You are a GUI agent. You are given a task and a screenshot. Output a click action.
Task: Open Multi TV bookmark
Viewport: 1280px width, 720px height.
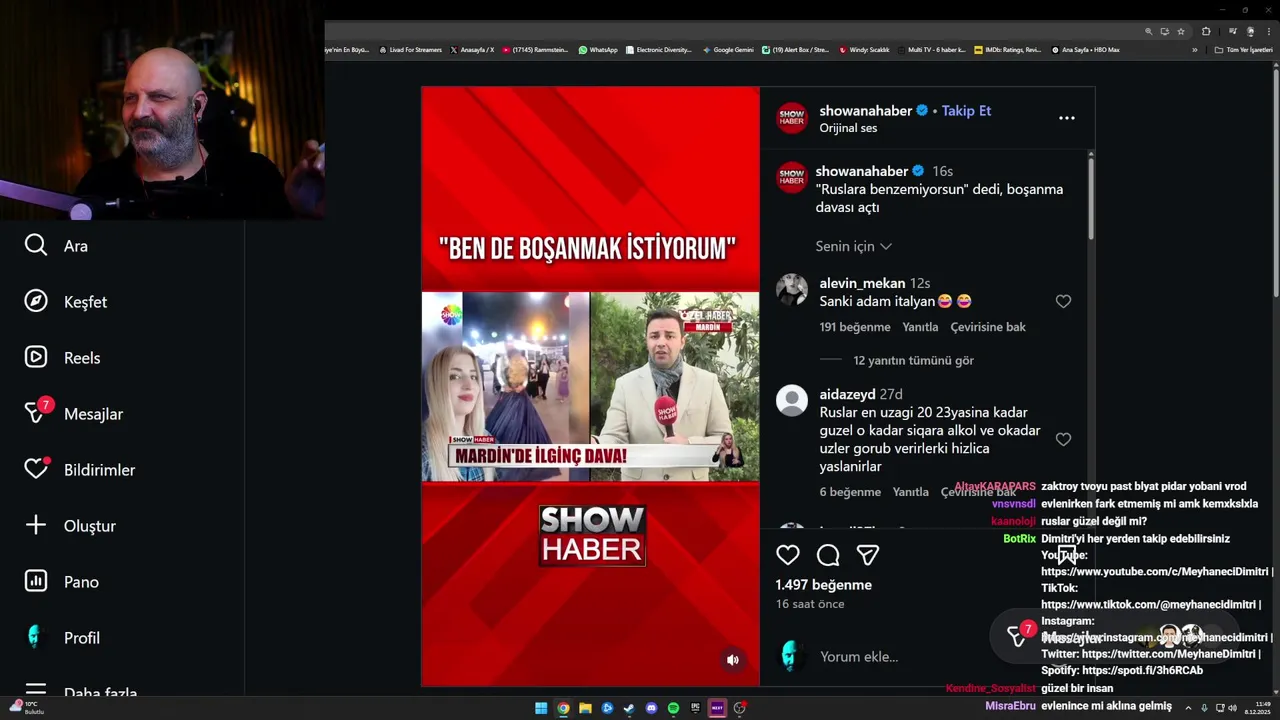click(931, 50)
